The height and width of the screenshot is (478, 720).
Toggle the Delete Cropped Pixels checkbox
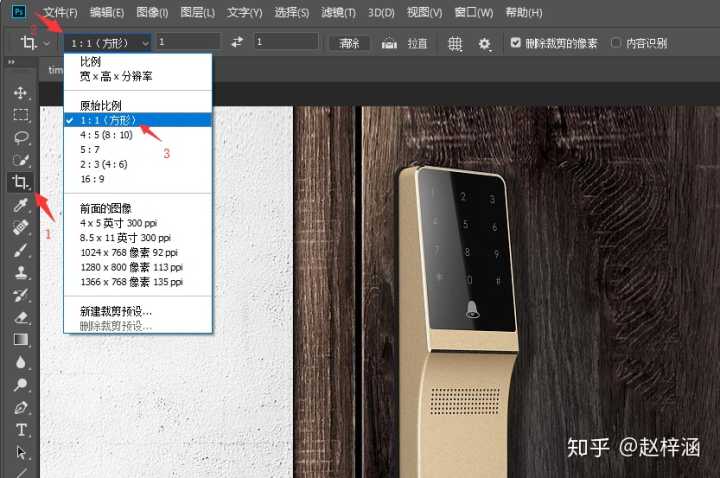516,43
